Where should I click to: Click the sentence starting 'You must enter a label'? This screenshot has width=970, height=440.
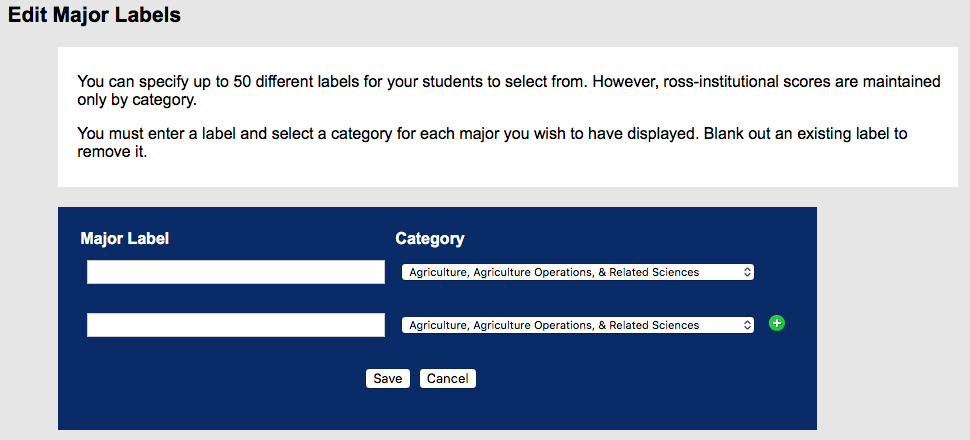point(388,134)
